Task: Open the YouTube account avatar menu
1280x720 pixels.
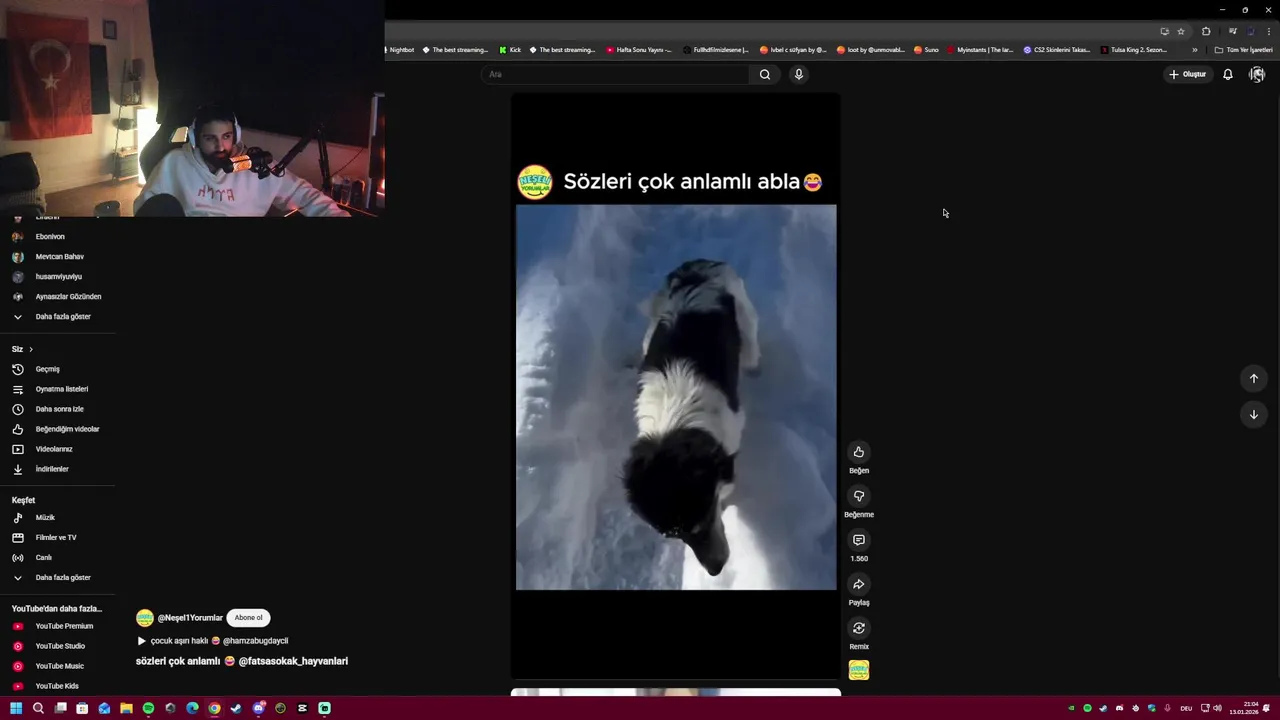Action: tap(1257, 74)
